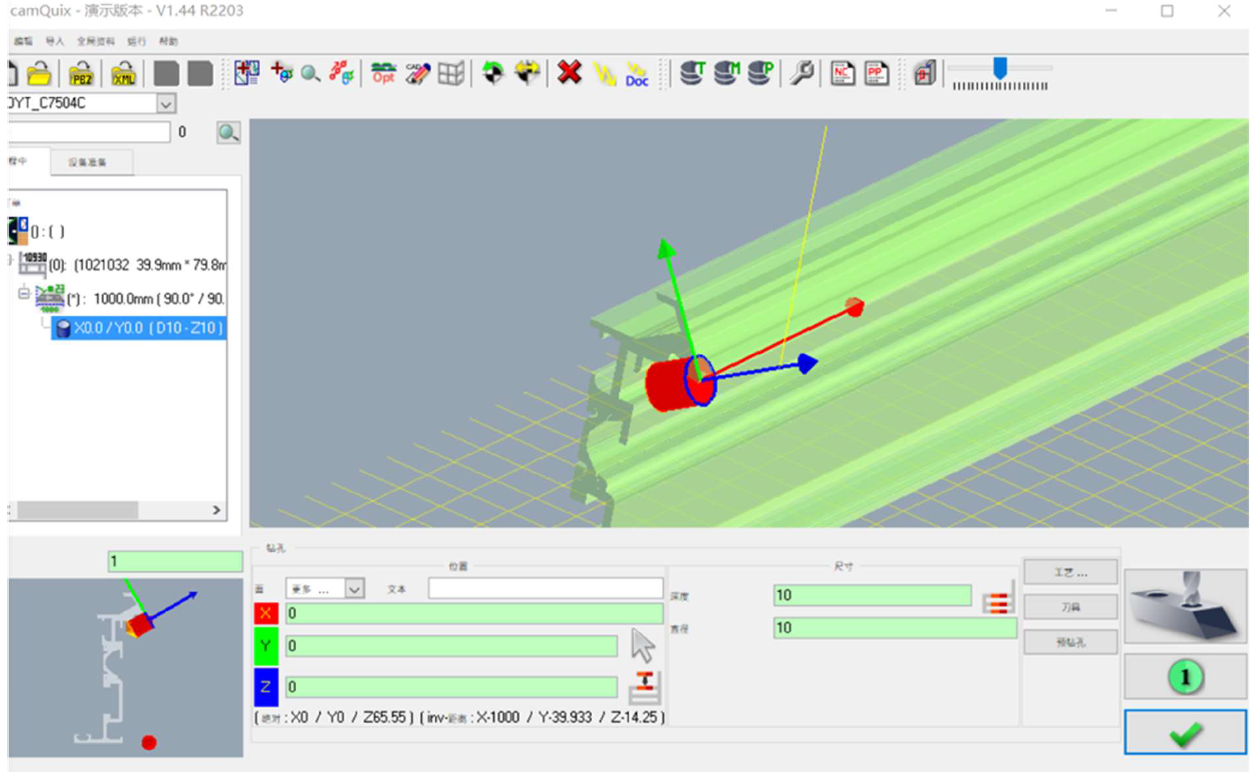Image resolution: width=1251 pixels, height=773 pixels.
Task: Click the Opt optimize toolbar icon
Action: point(383,73)
